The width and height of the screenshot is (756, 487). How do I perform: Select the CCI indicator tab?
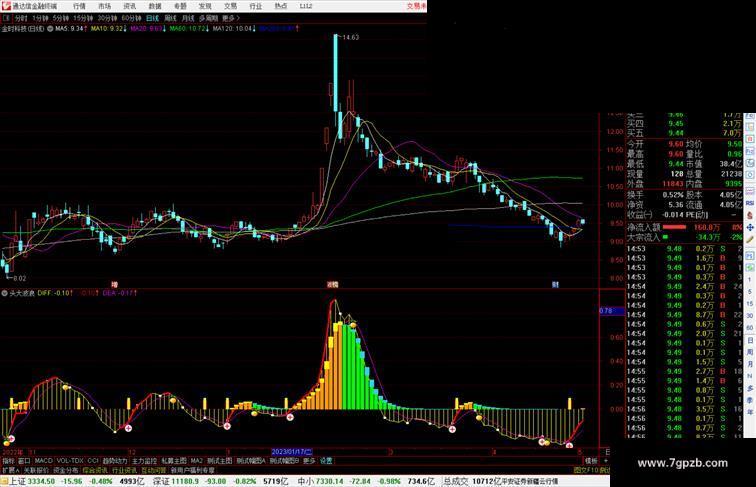(93, 461)
